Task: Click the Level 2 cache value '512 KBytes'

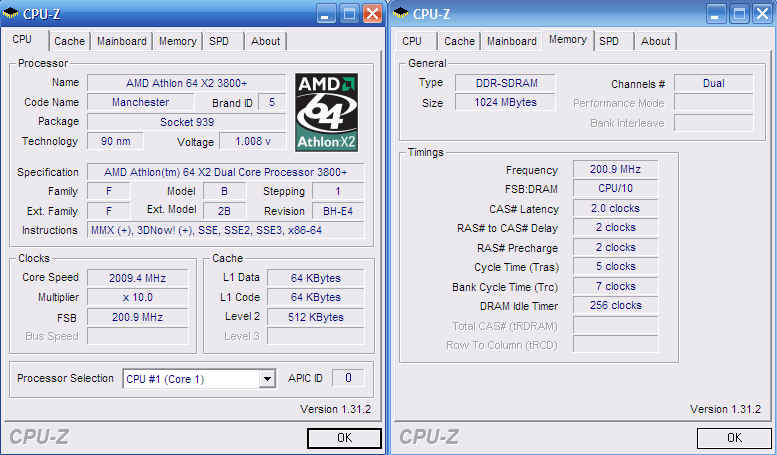Action: [x=316, y=317]
